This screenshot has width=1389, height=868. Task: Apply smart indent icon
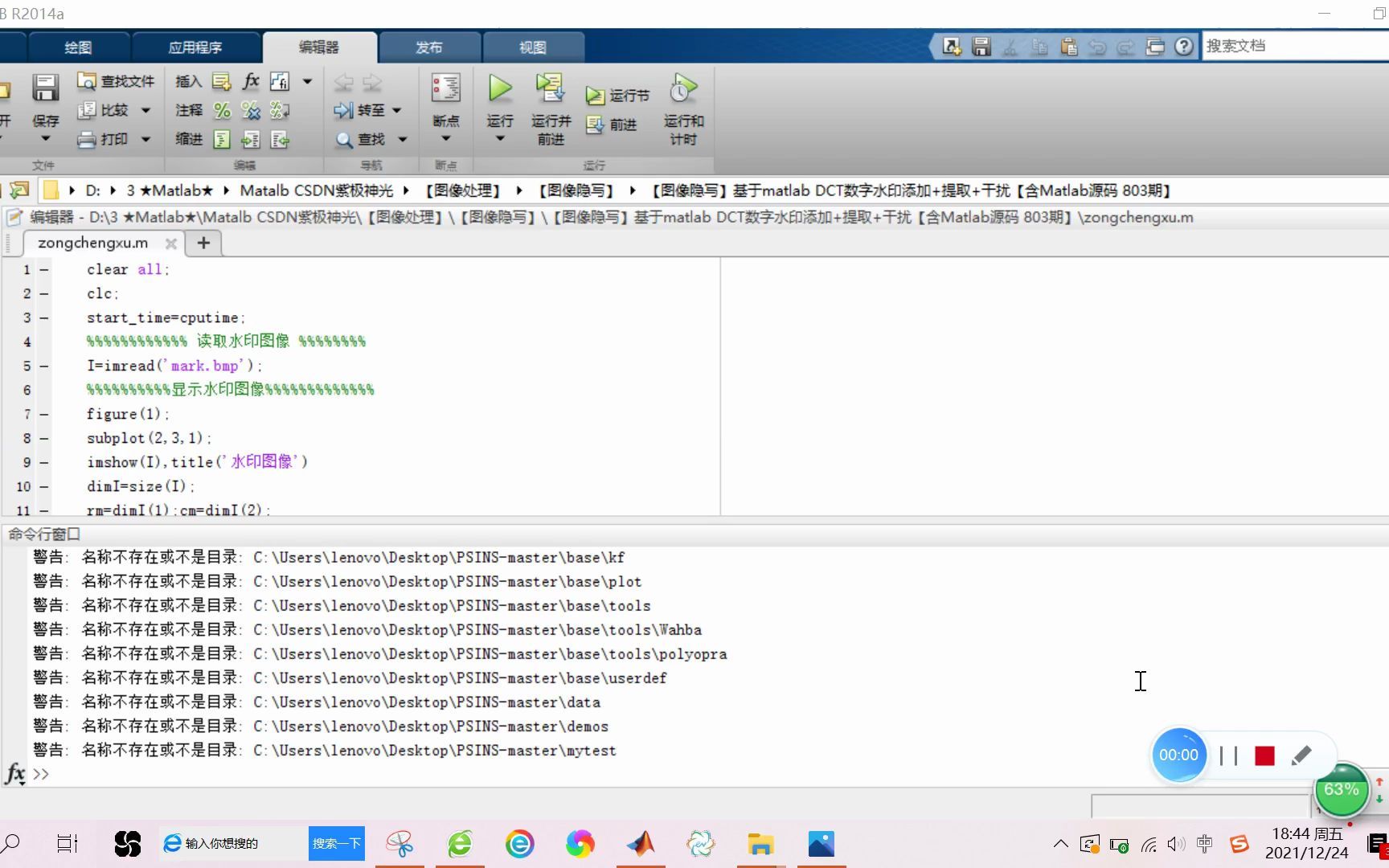[222, 140]
